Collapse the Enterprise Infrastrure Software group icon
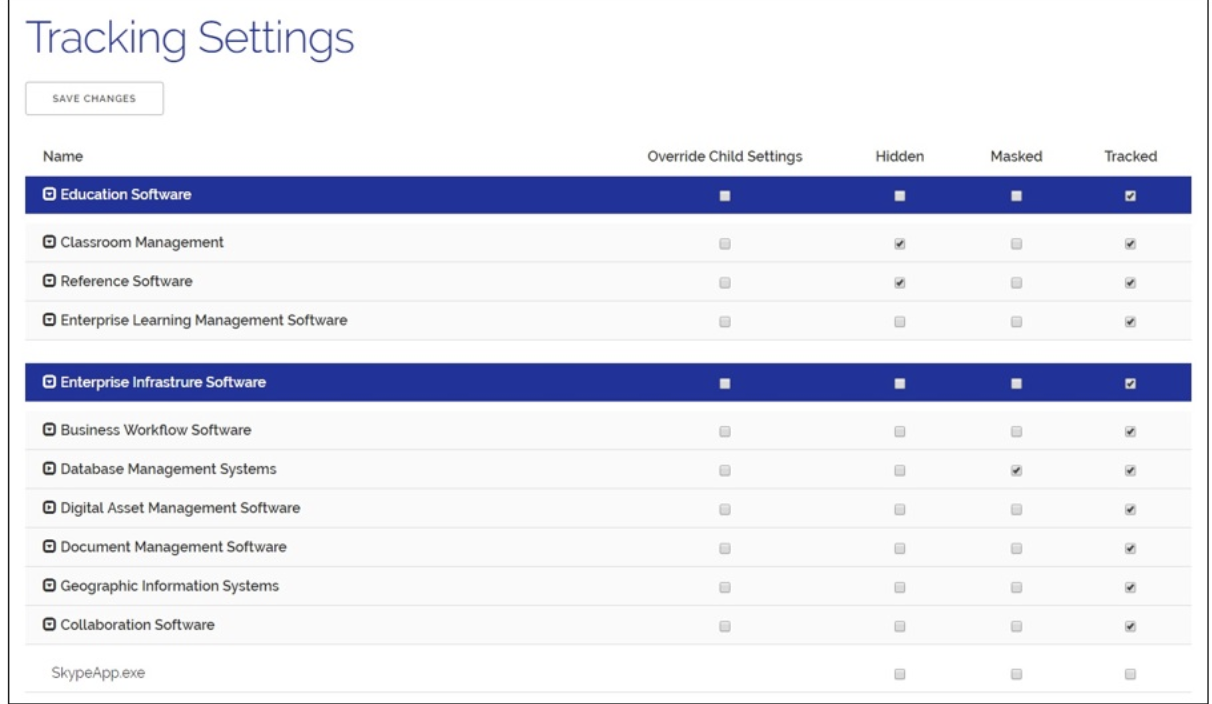Image resolution: width=1212 pixels, height=704 pixels. click(x=49, y=382)
